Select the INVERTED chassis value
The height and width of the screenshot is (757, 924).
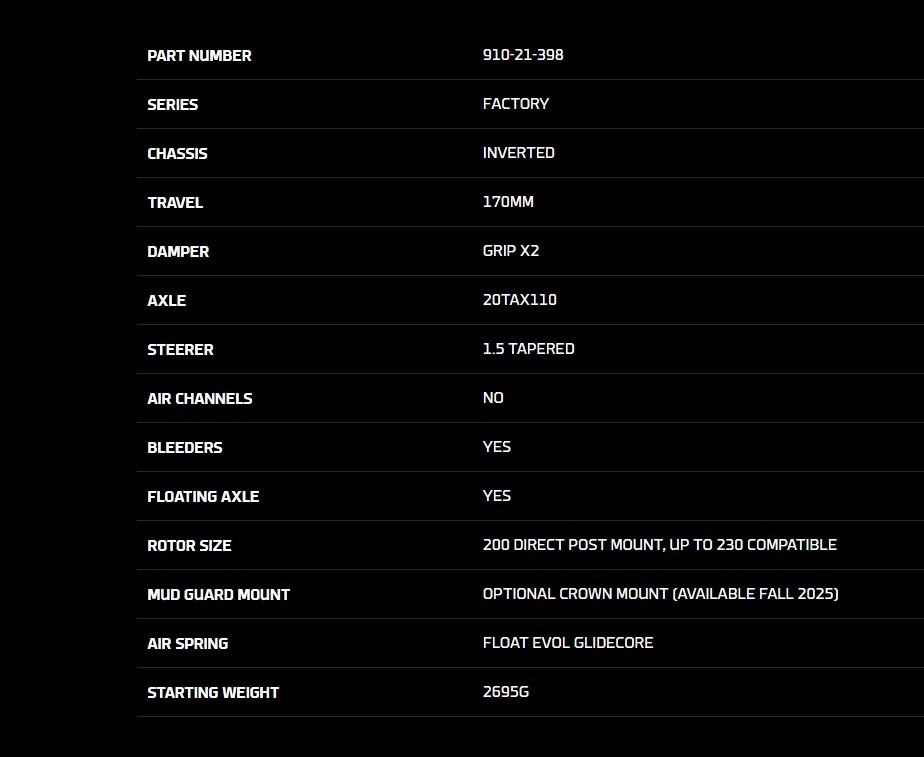[518, 153]
